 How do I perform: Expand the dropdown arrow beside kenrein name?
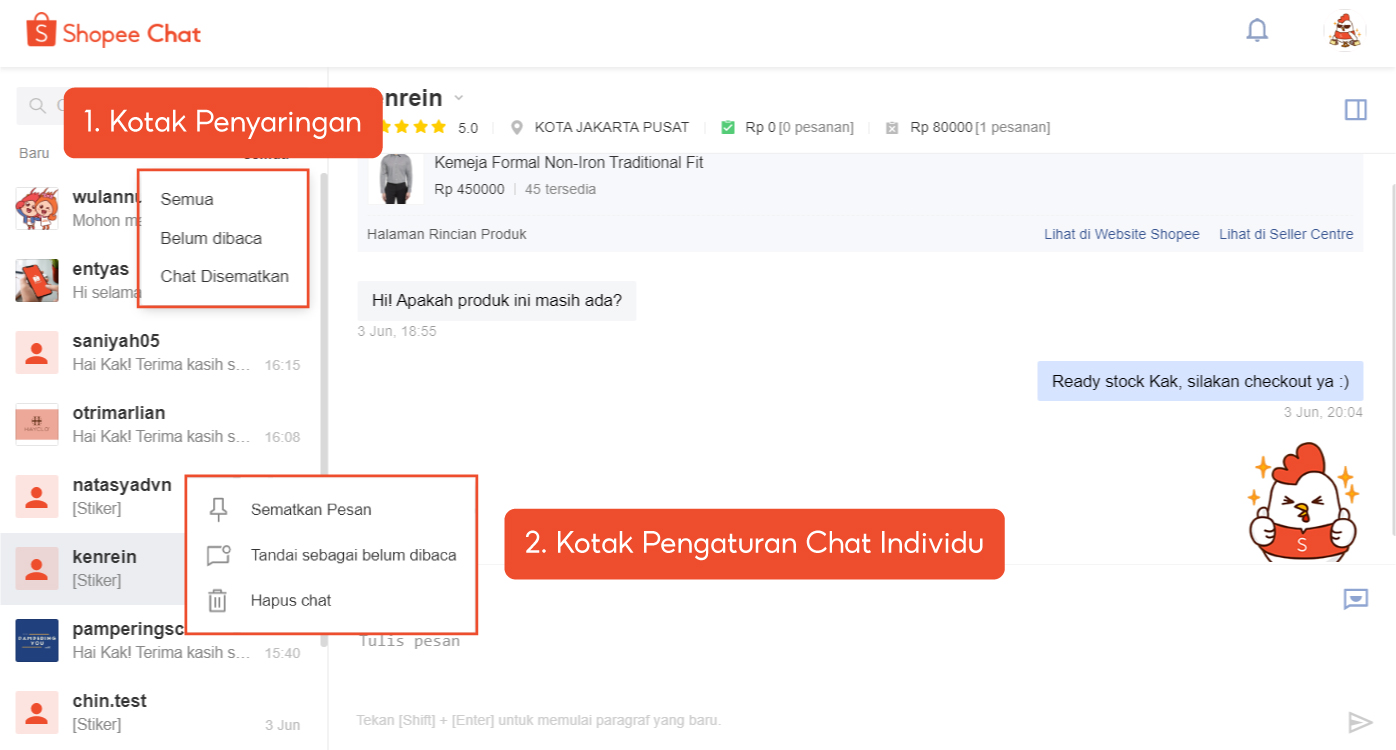459,98
